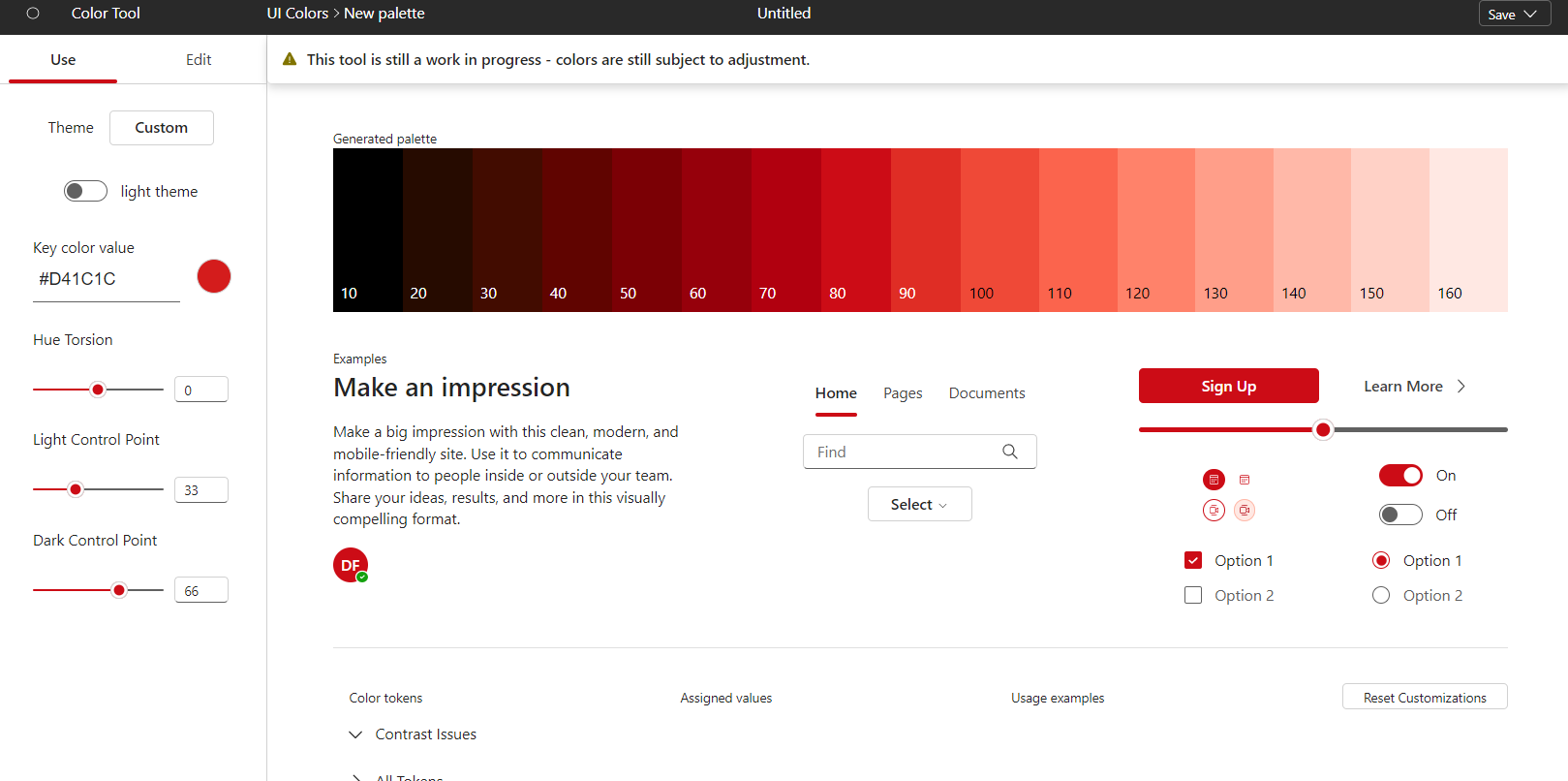The width and height of the screenshot is (1568, 781).
Task: Click the Find search field
Action: pyautogui.click(x=920, y=452)
